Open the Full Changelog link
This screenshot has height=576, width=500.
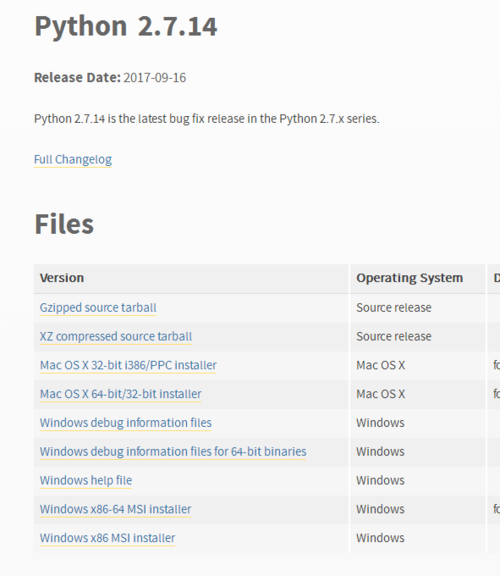[73, 159]
